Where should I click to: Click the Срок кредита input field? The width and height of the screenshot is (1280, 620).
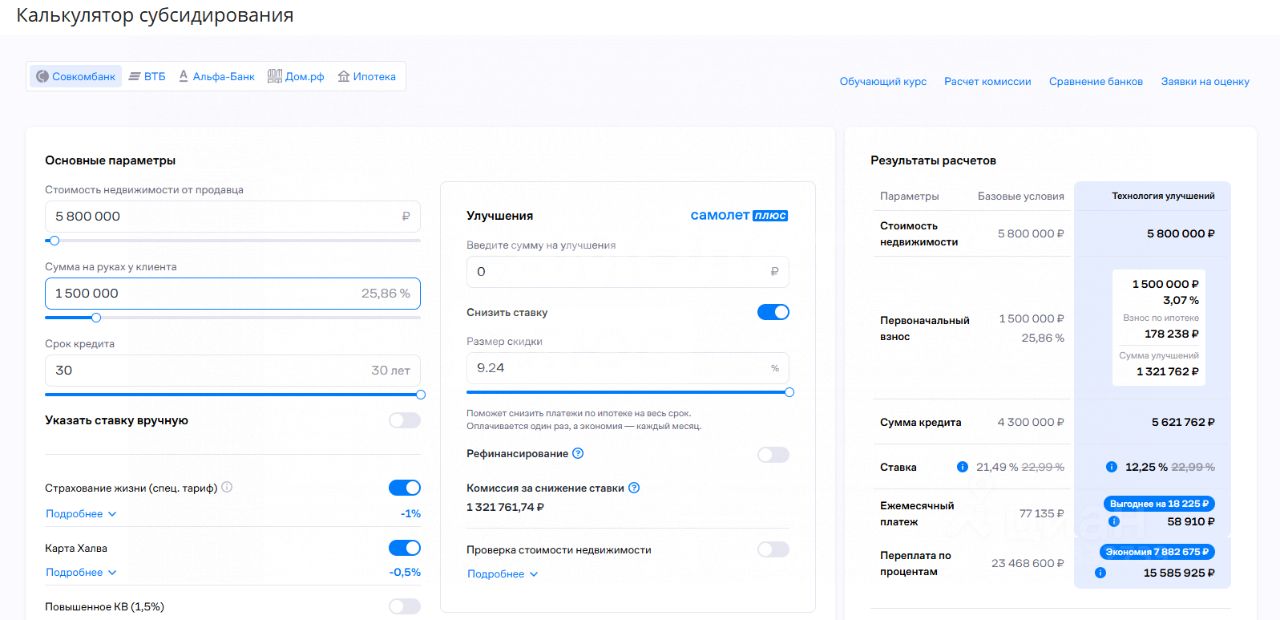point(233,370)
